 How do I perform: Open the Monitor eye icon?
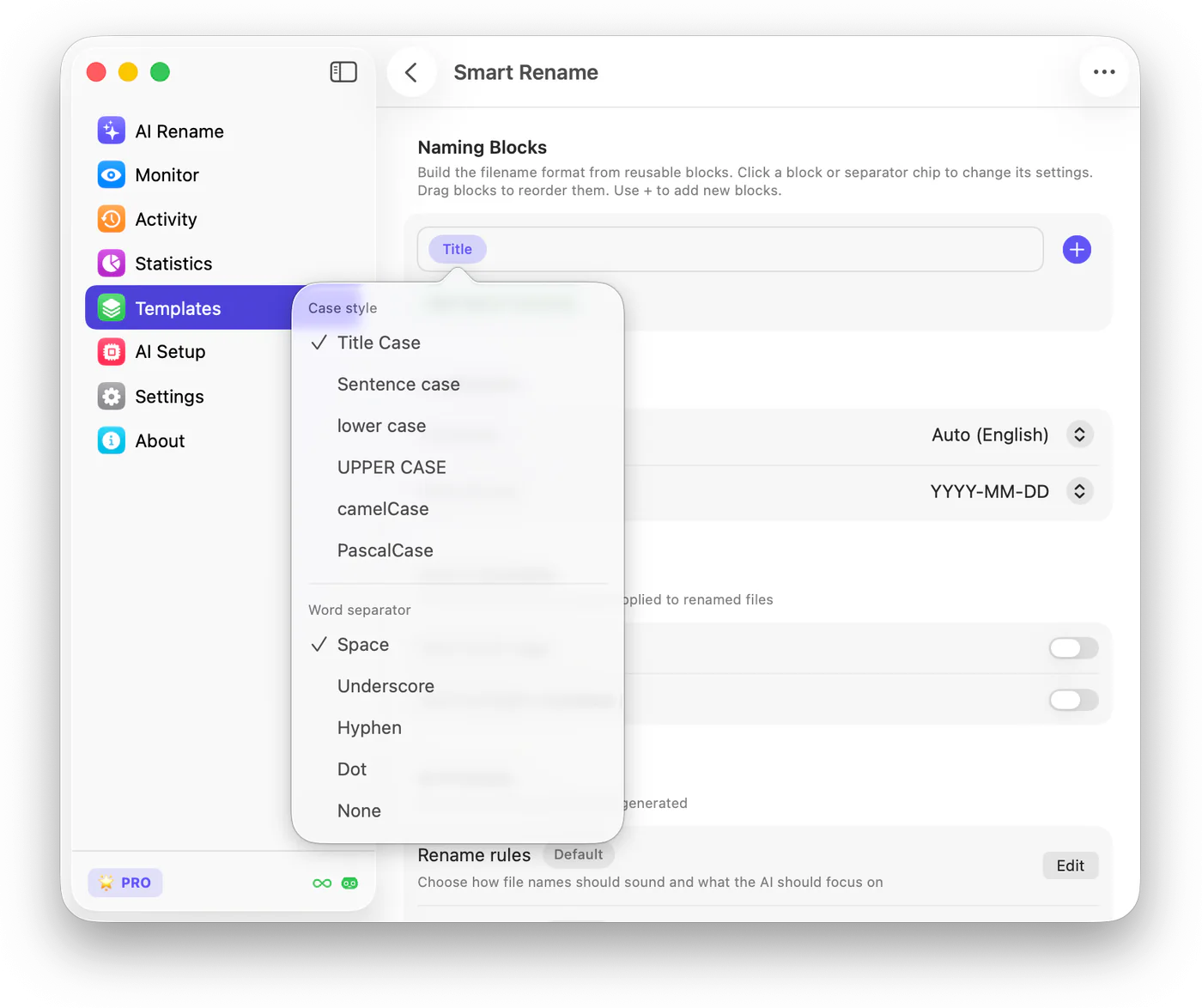coord(112,175)
